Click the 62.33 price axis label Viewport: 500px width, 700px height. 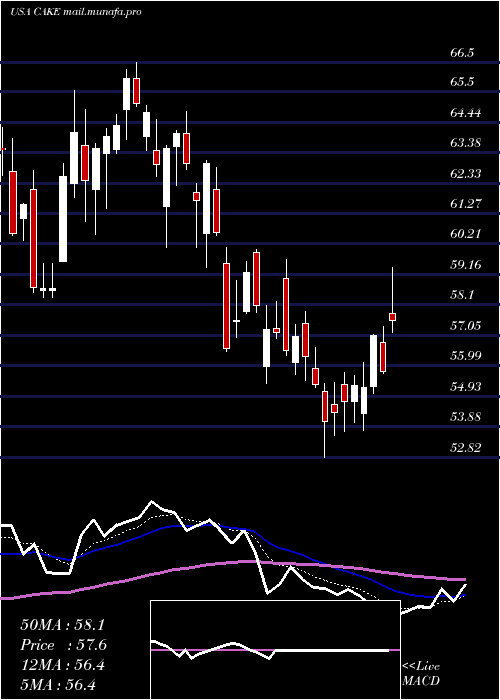466,174
